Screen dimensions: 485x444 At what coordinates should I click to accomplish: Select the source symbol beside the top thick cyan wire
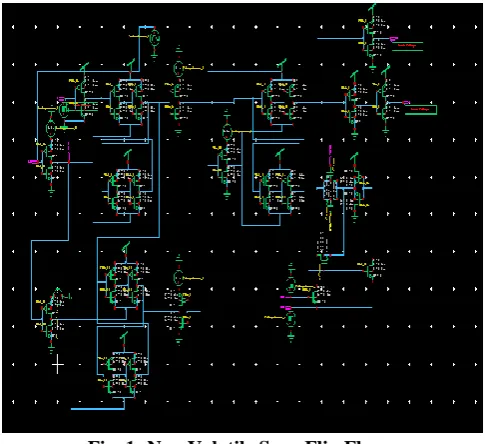coord(155,38)
